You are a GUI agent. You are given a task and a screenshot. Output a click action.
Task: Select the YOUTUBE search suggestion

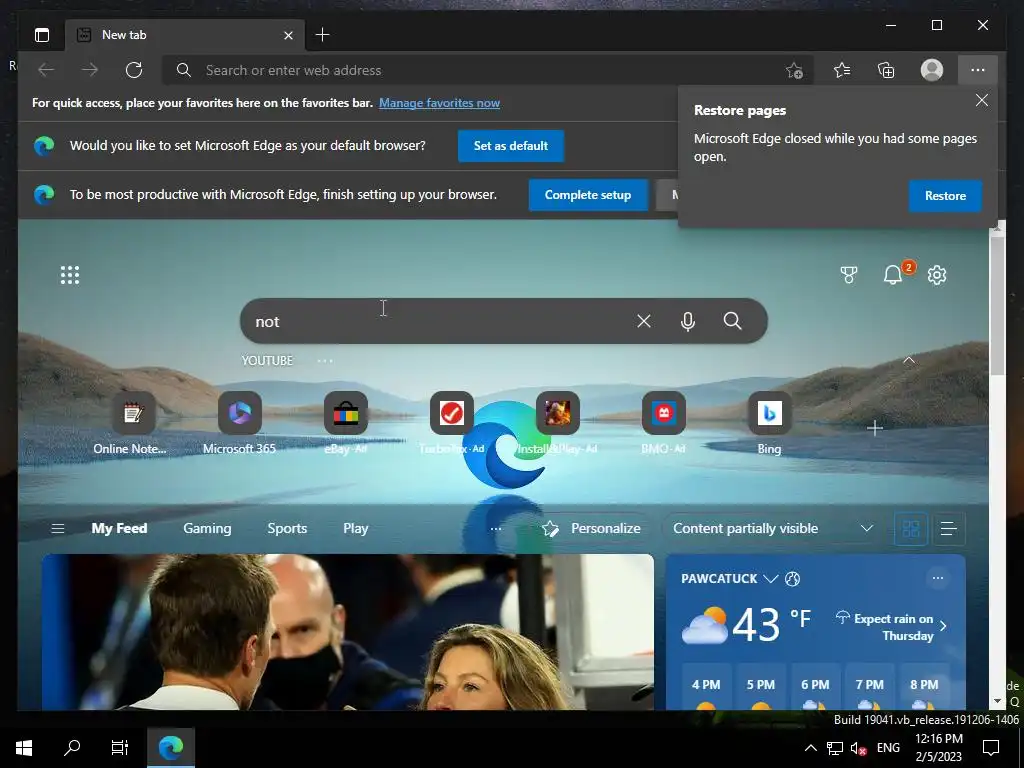tap(267, 360)
